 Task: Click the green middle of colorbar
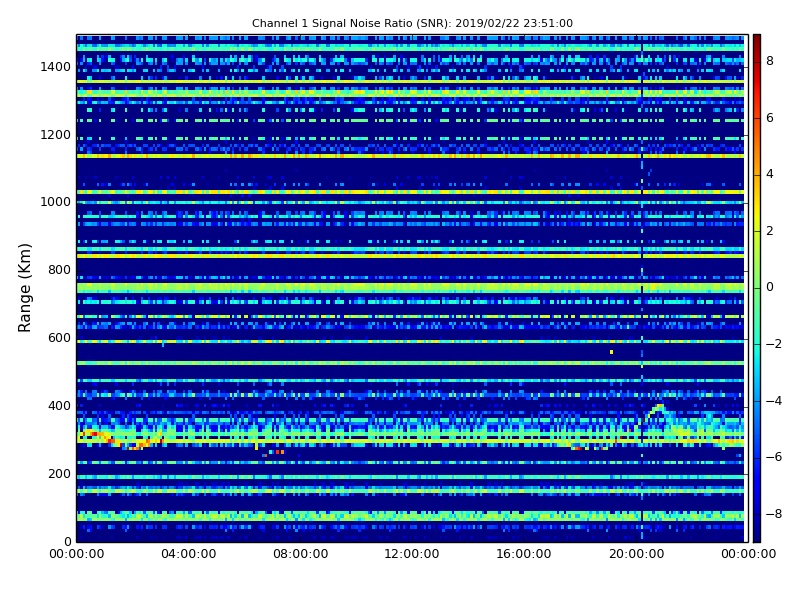pyautogui.click(x=757, y=288)
